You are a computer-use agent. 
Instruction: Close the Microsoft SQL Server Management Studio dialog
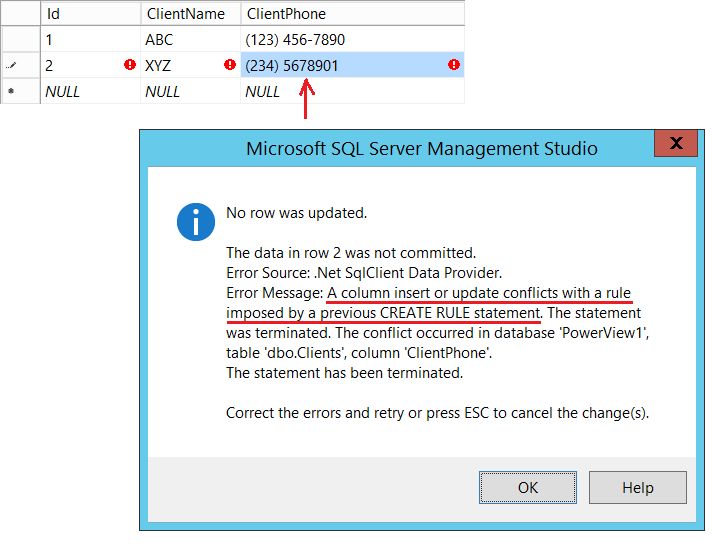point(676,143)
